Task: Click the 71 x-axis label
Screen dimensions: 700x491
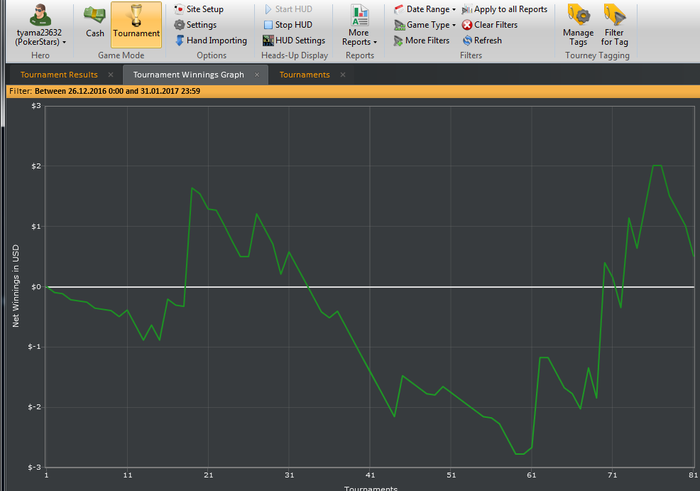Action: (x=612, y=475)
